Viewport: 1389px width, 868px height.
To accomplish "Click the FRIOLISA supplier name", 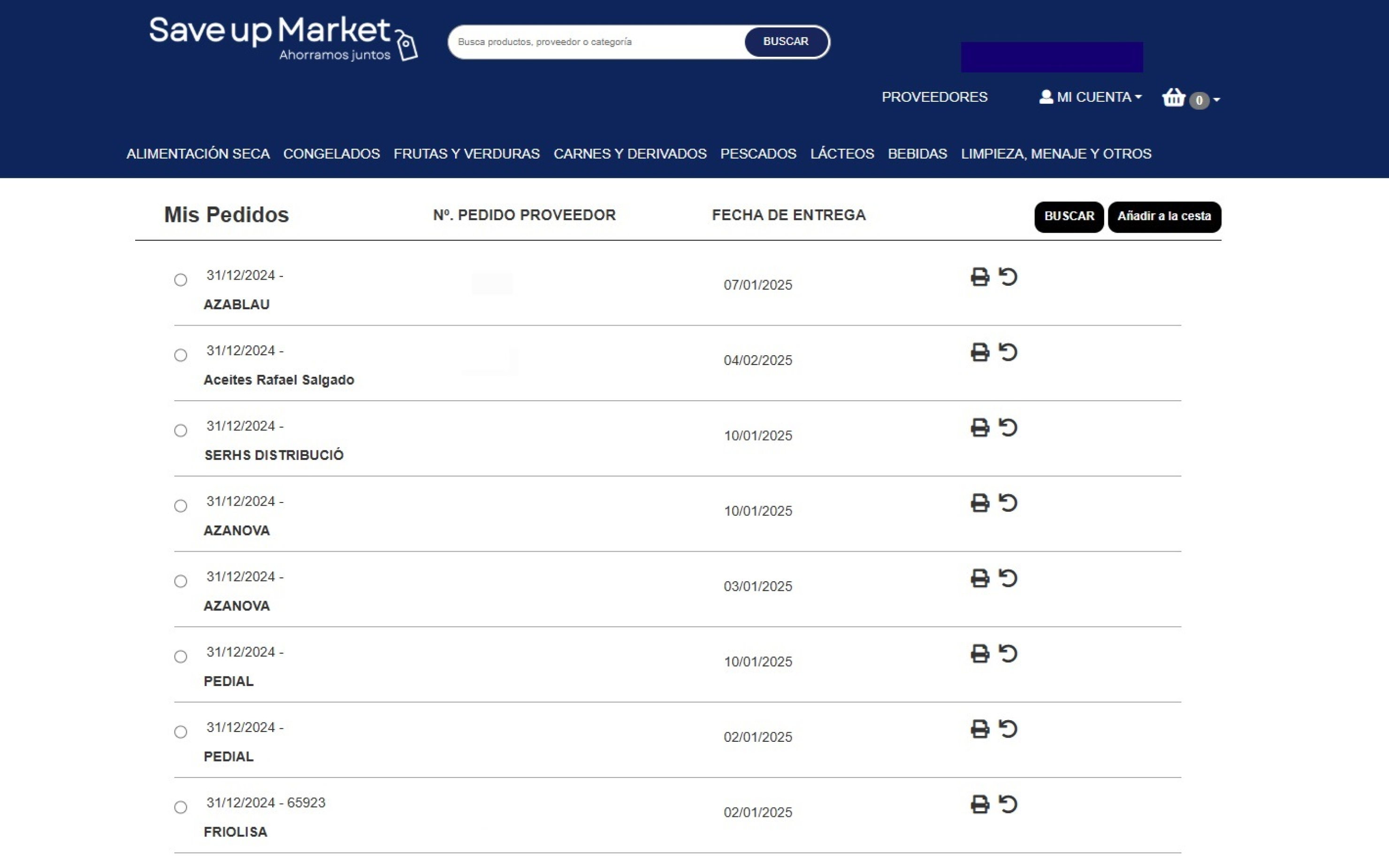I will (x=235, y=832).
